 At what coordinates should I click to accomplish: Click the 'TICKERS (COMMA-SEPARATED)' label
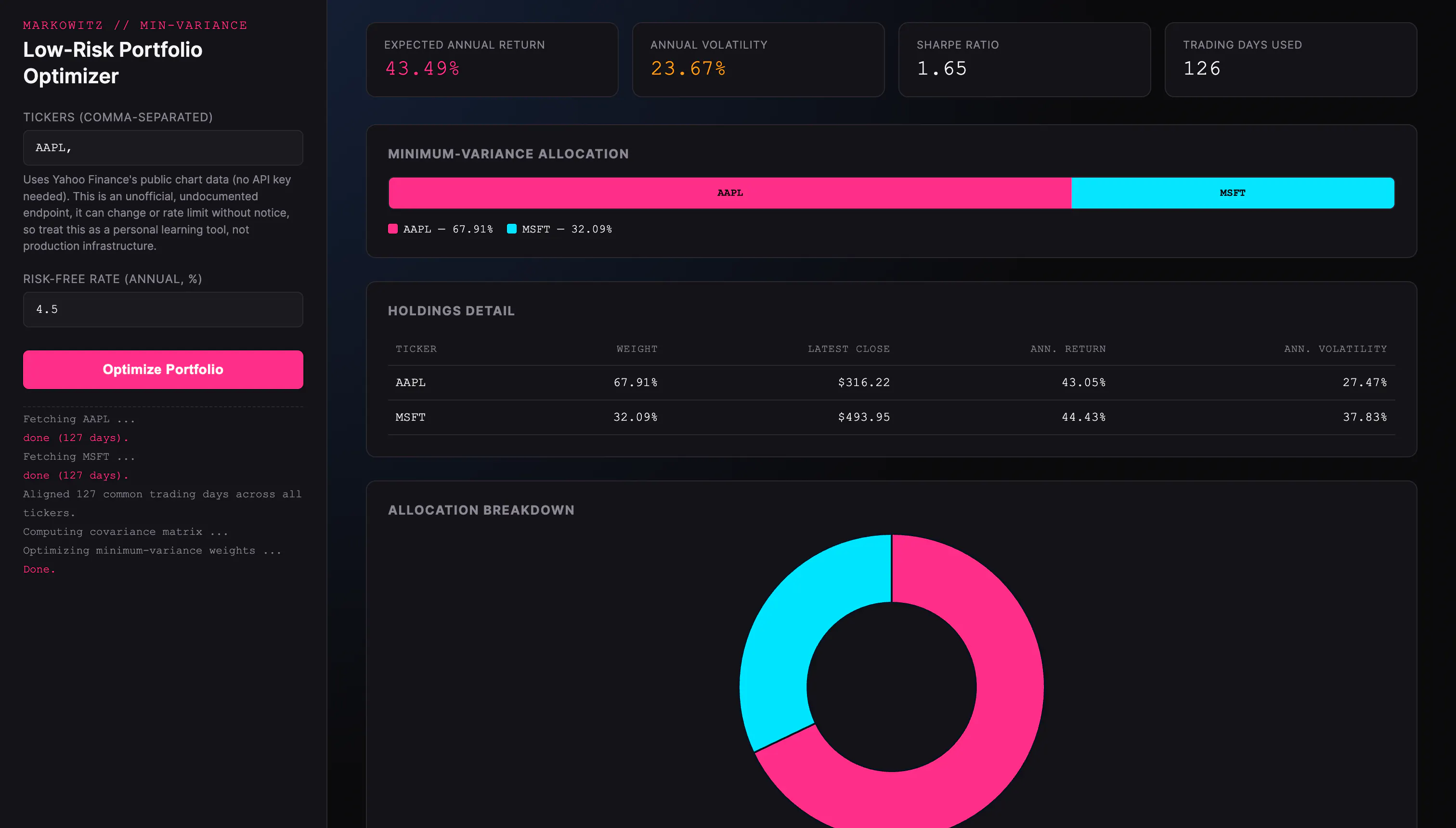tap(118, 117)
